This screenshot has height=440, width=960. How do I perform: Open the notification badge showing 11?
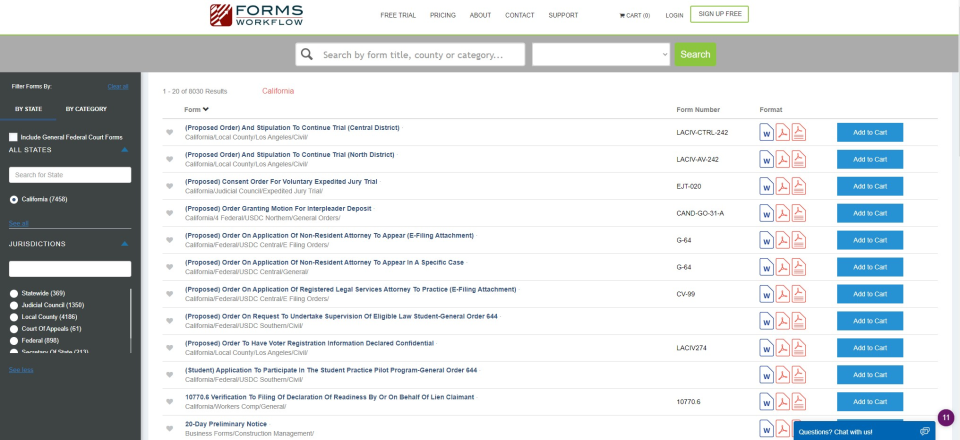pyautogui.click(x=946, y=418)
